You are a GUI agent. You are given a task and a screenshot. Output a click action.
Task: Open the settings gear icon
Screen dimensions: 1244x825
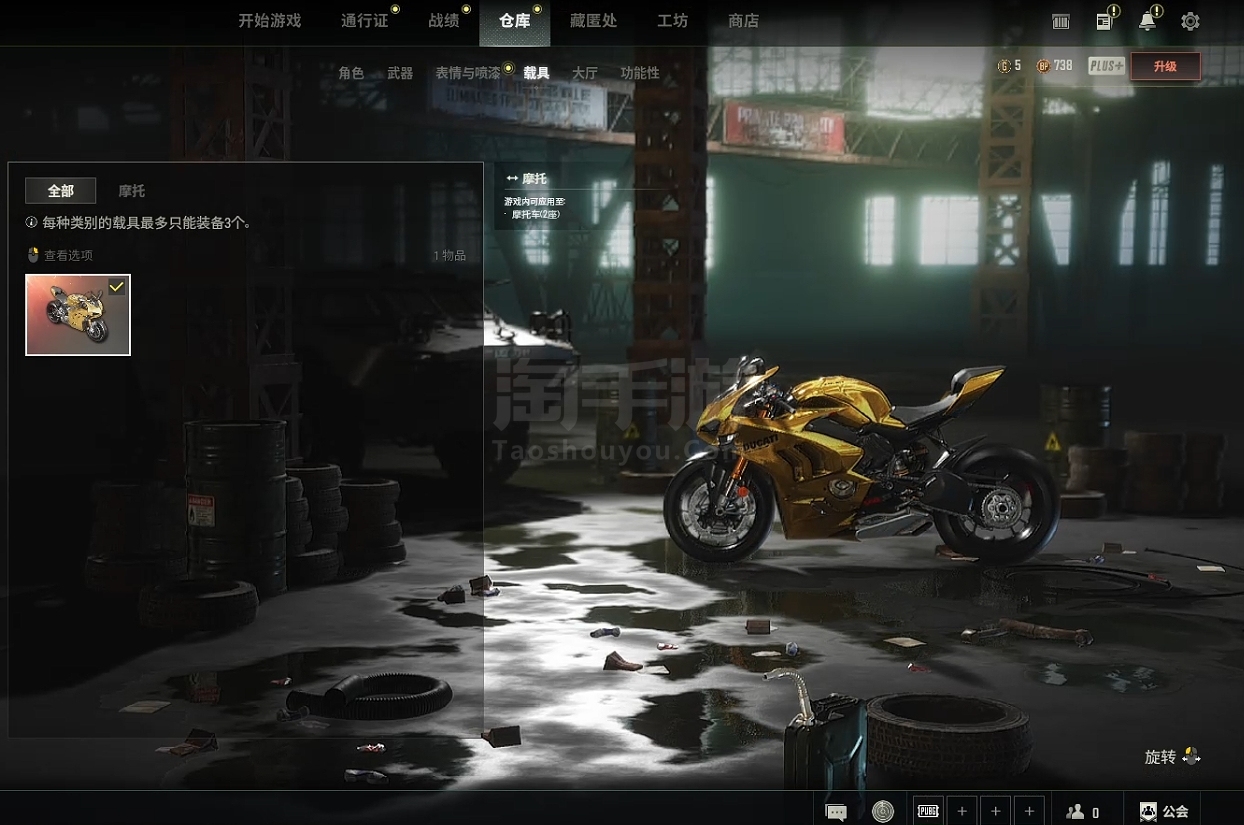tap(1190, 21)
